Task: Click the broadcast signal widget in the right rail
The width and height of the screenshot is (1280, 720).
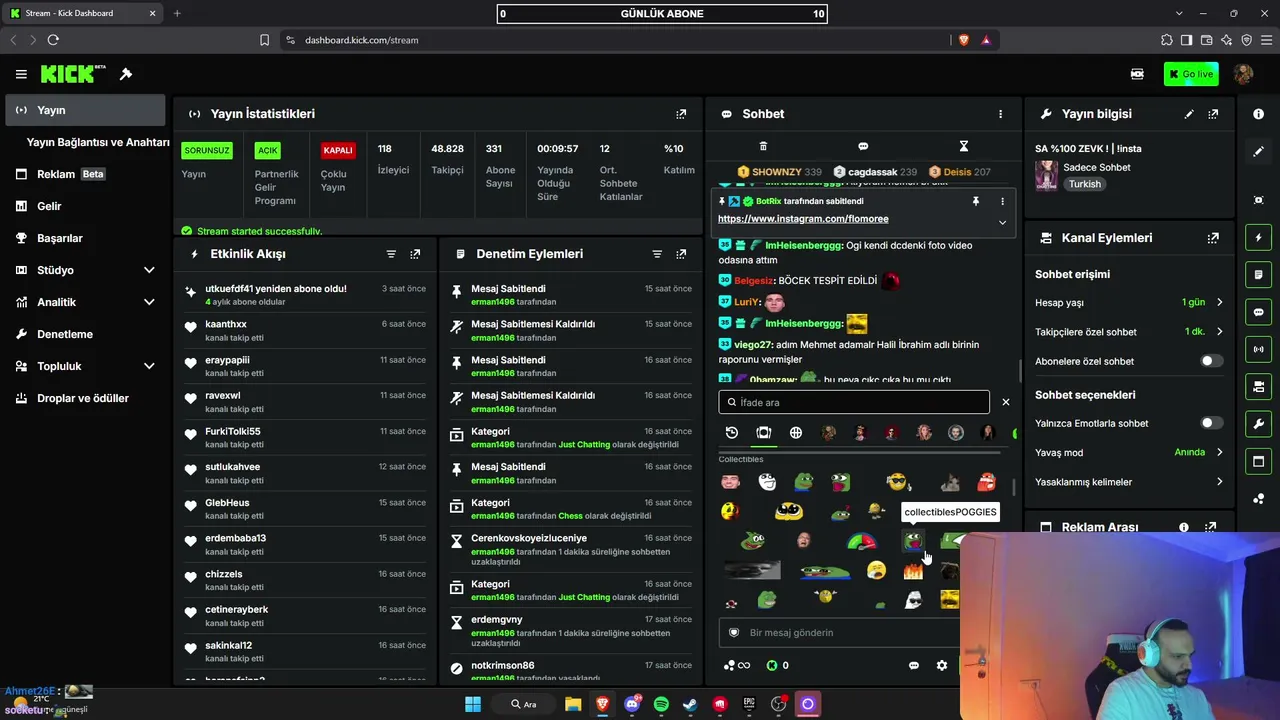Action: (1258, 349)
